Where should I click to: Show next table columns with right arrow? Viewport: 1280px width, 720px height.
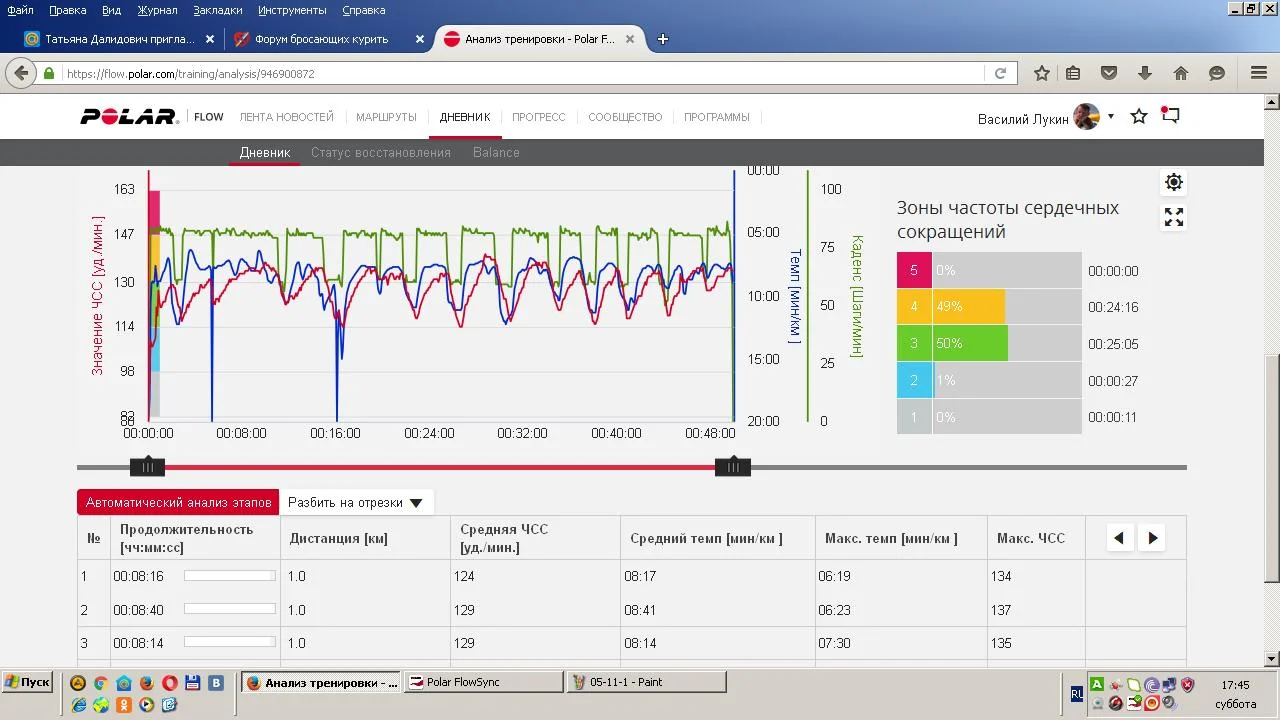coord(1152,538)
